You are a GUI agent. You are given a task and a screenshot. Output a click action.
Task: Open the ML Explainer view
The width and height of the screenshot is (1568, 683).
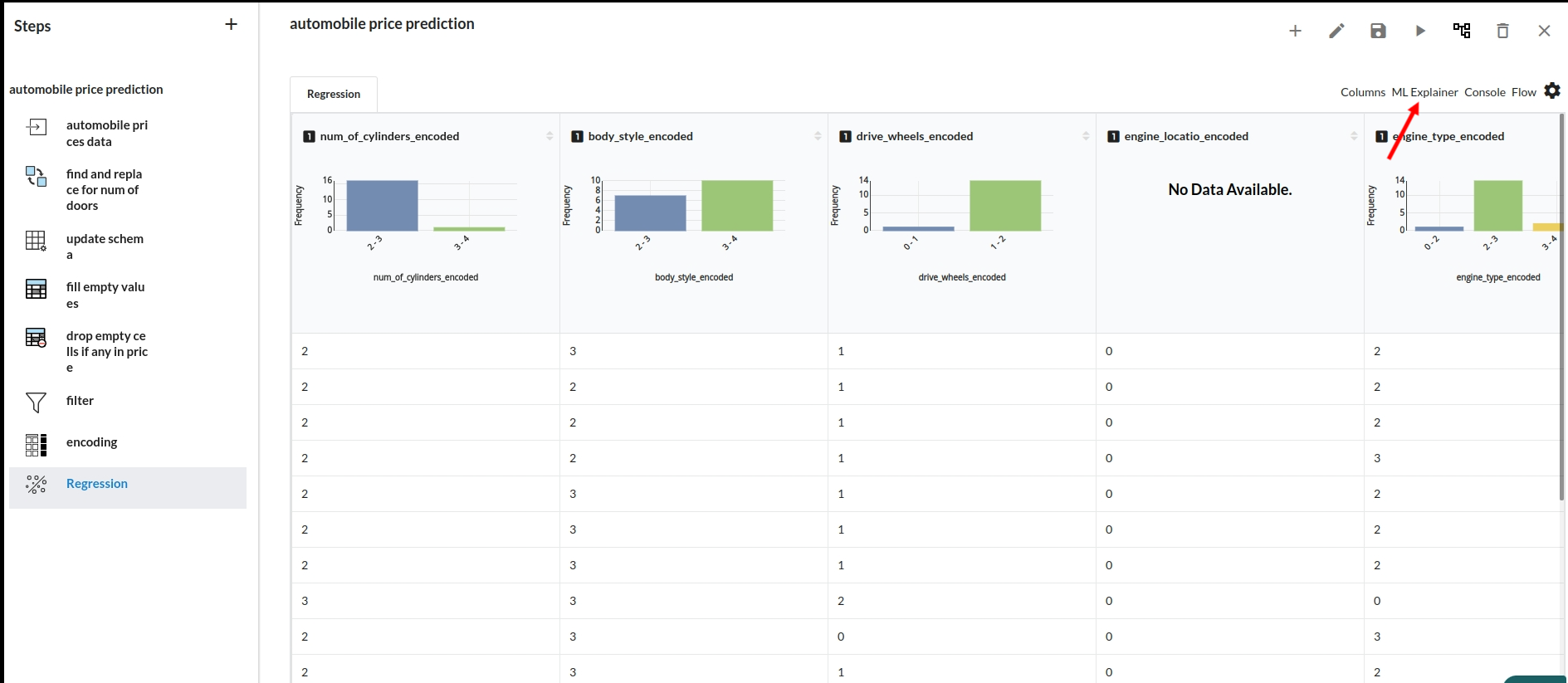point(1424,92)
